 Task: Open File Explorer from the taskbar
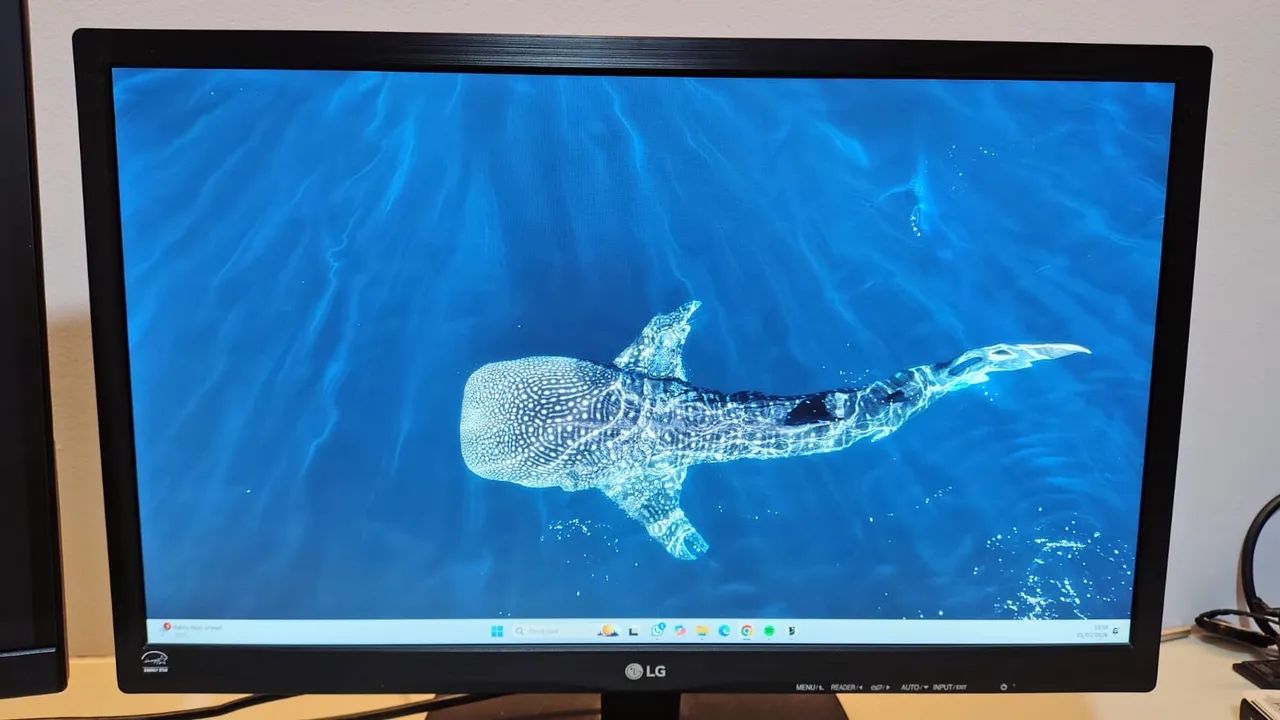pyautogui.click(x=702, y=631)
